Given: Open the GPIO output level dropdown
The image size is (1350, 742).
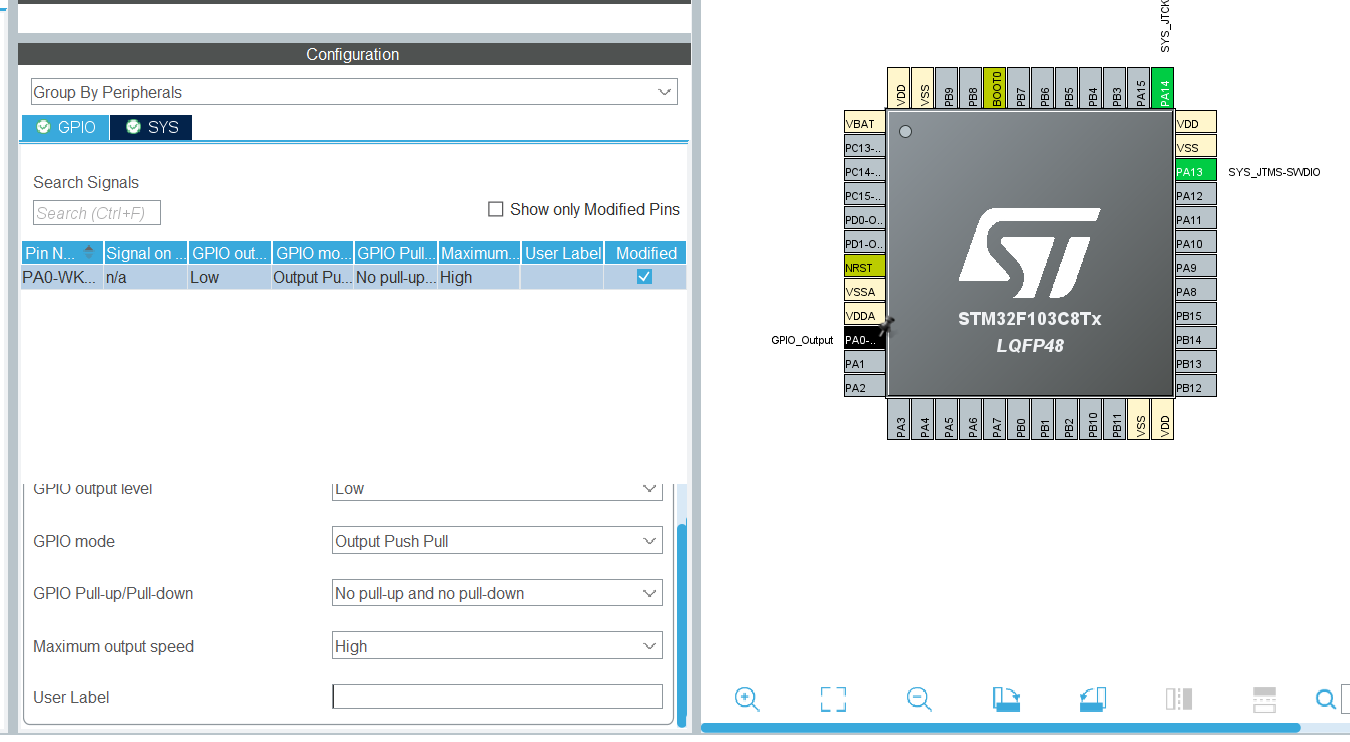Looking at the screenshot, I should point(497,489).
